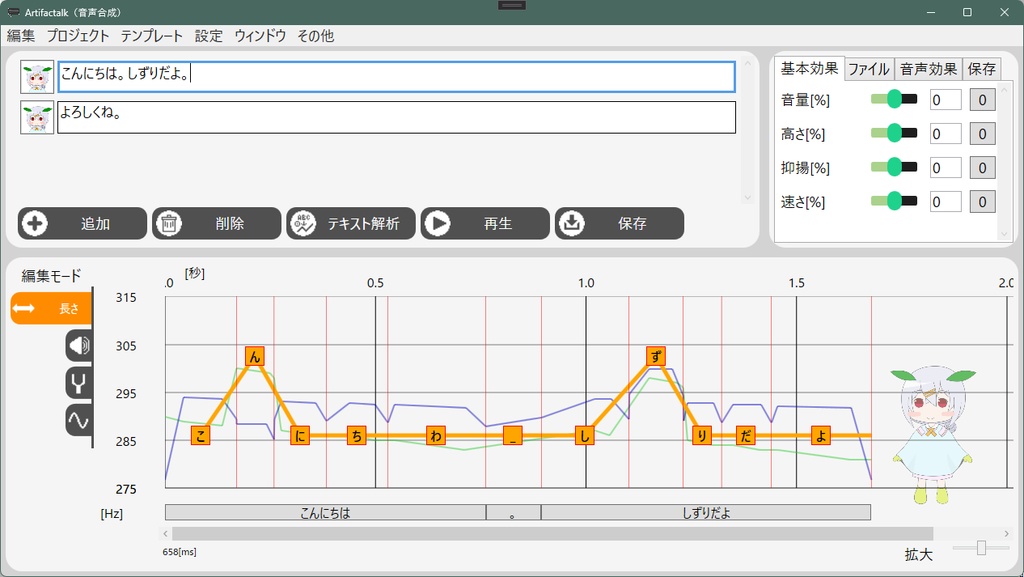
Task: Switch to the volume editing mode speaker icon
Action: pyautogui.click(x=78, y=345)
